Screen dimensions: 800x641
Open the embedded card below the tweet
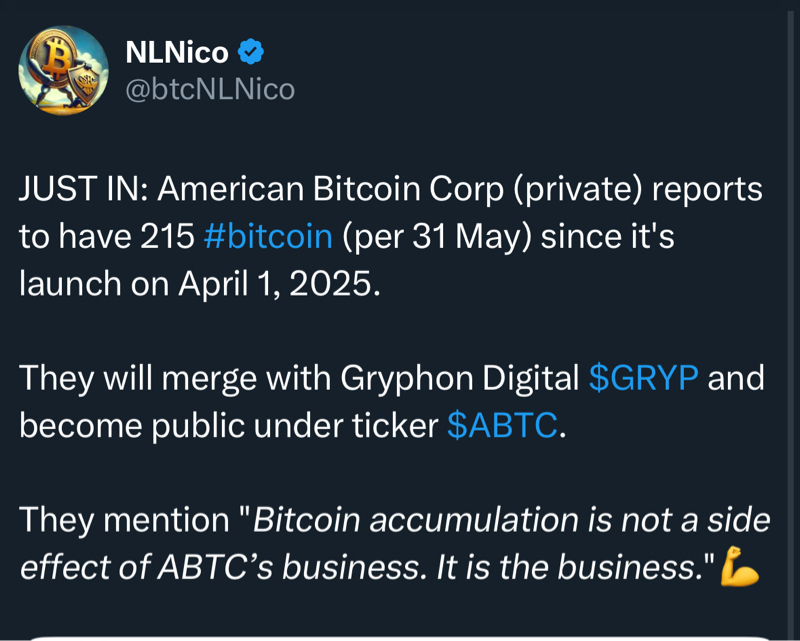[400, 636]
